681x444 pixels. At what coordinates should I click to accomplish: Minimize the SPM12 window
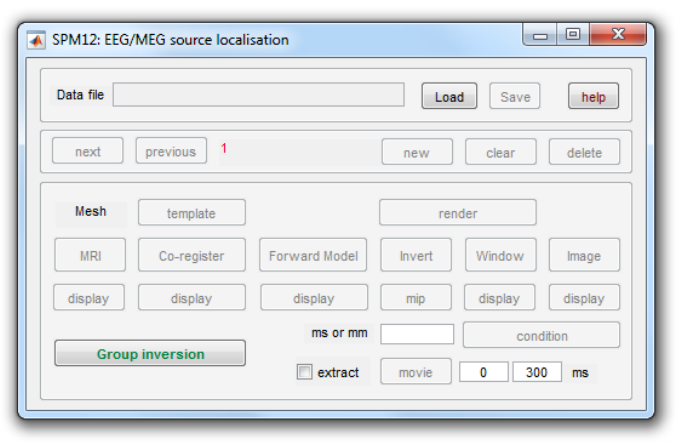point(540,35)
